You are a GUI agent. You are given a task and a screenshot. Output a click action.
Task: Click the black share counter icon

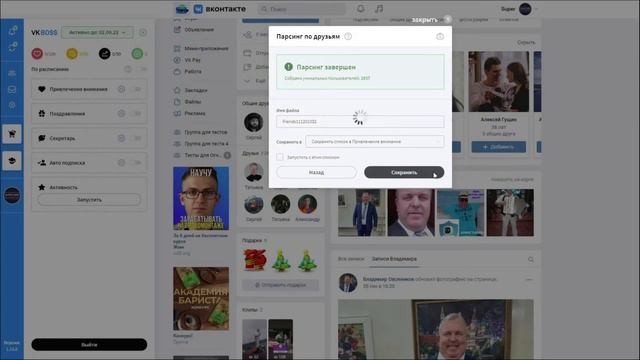point(104,53)
